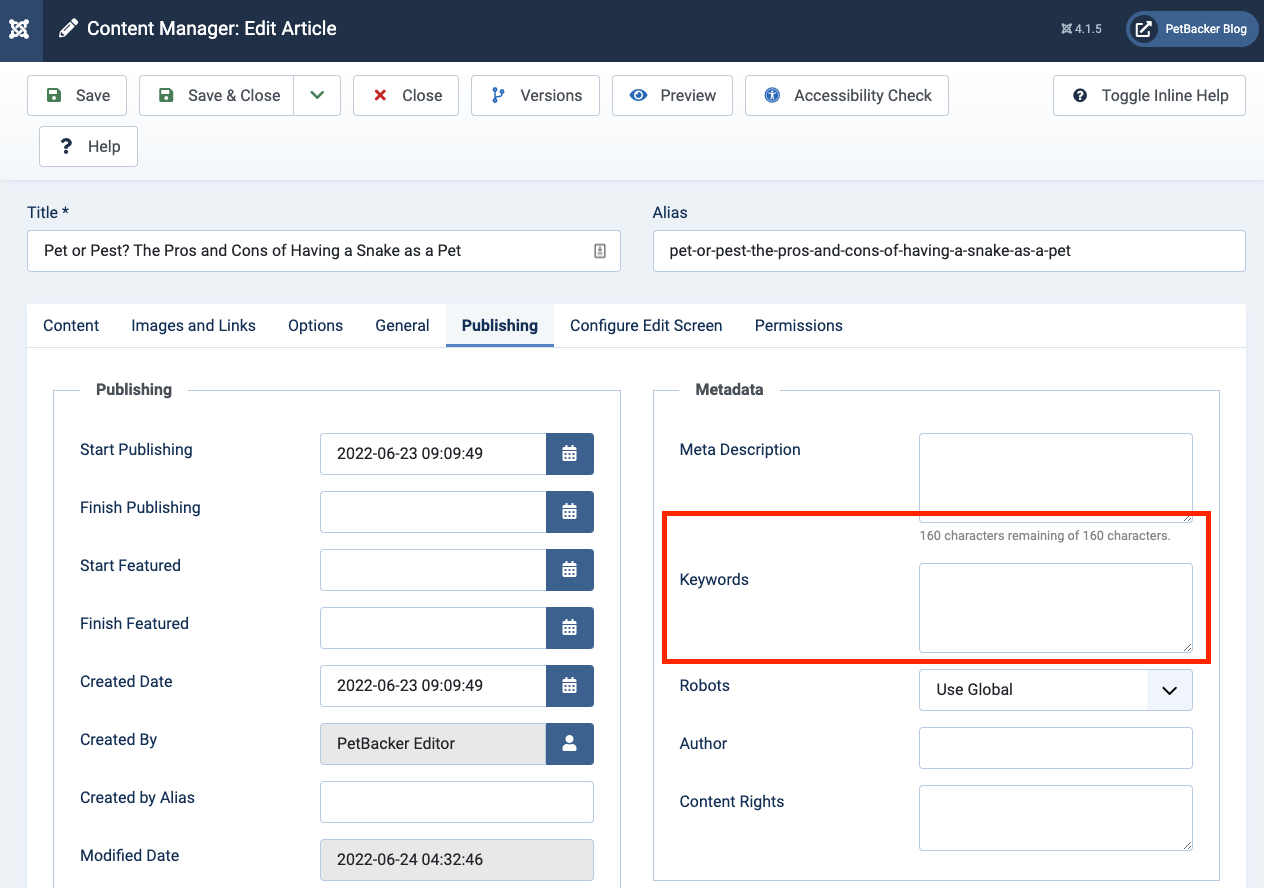The height and width of the screenshot is (888, 1264).
Task: Preview the article
Action: point(672,95)
